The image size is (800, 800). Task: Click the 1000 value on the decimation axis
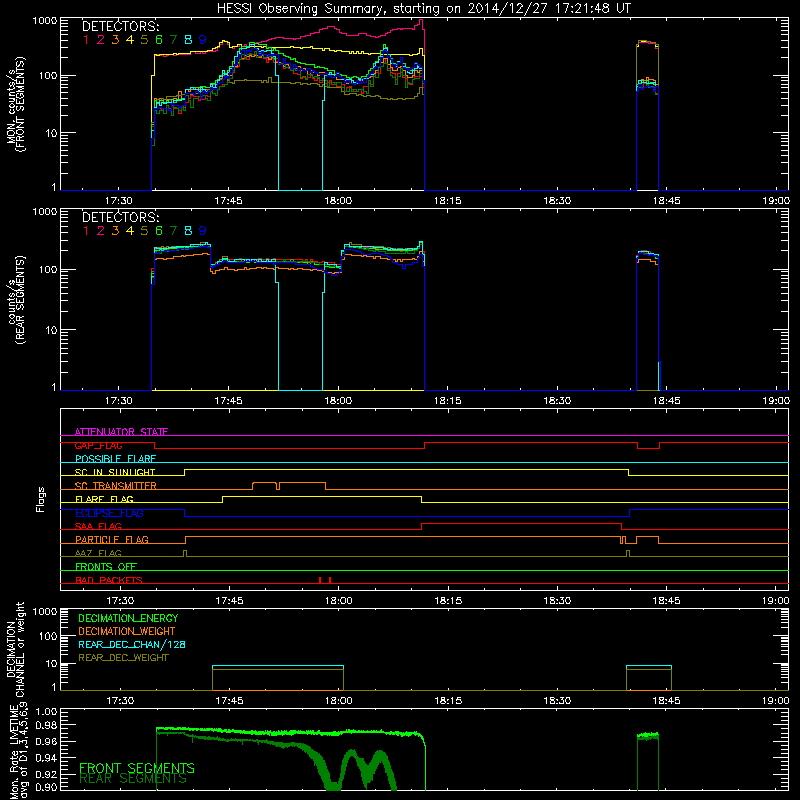44,611
